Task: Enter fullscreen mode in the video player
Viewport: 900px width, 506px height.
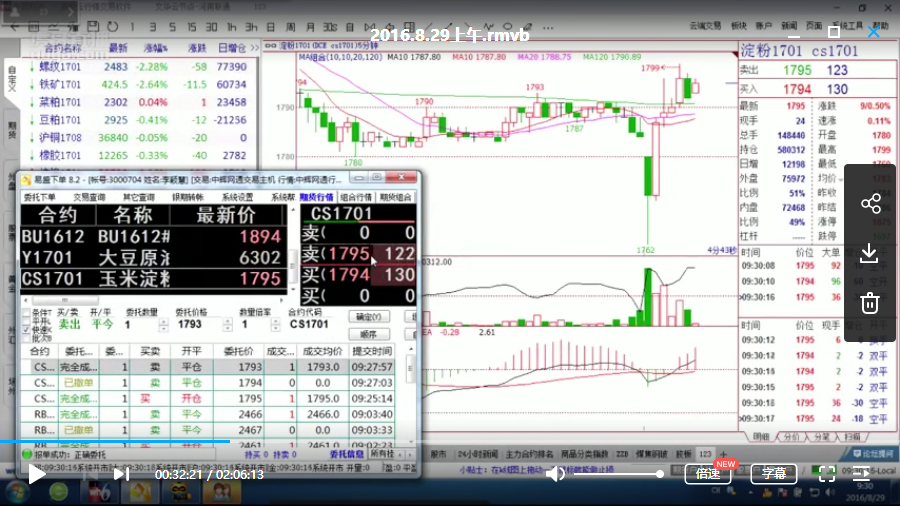Action: point(827,474)
